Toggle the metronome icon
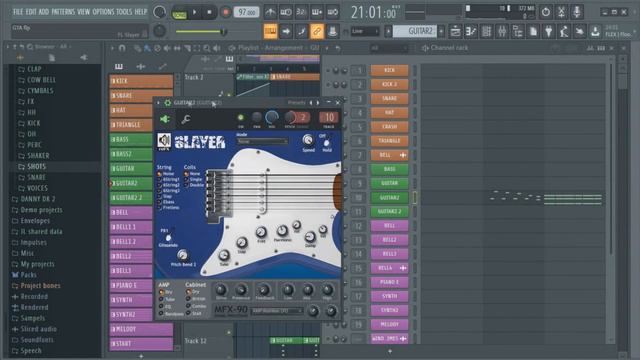Image resolution: width=640 pixels, height=360 pixels. click(x=270, y=12)
